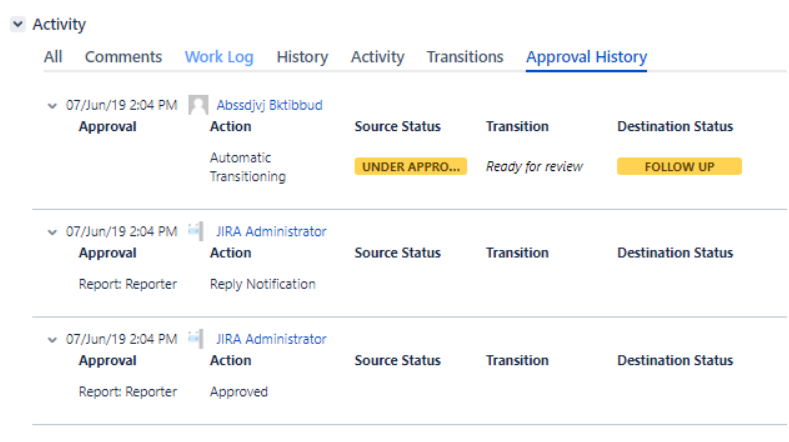Click JIRA Administrator avatar on Approved entry

195,339
